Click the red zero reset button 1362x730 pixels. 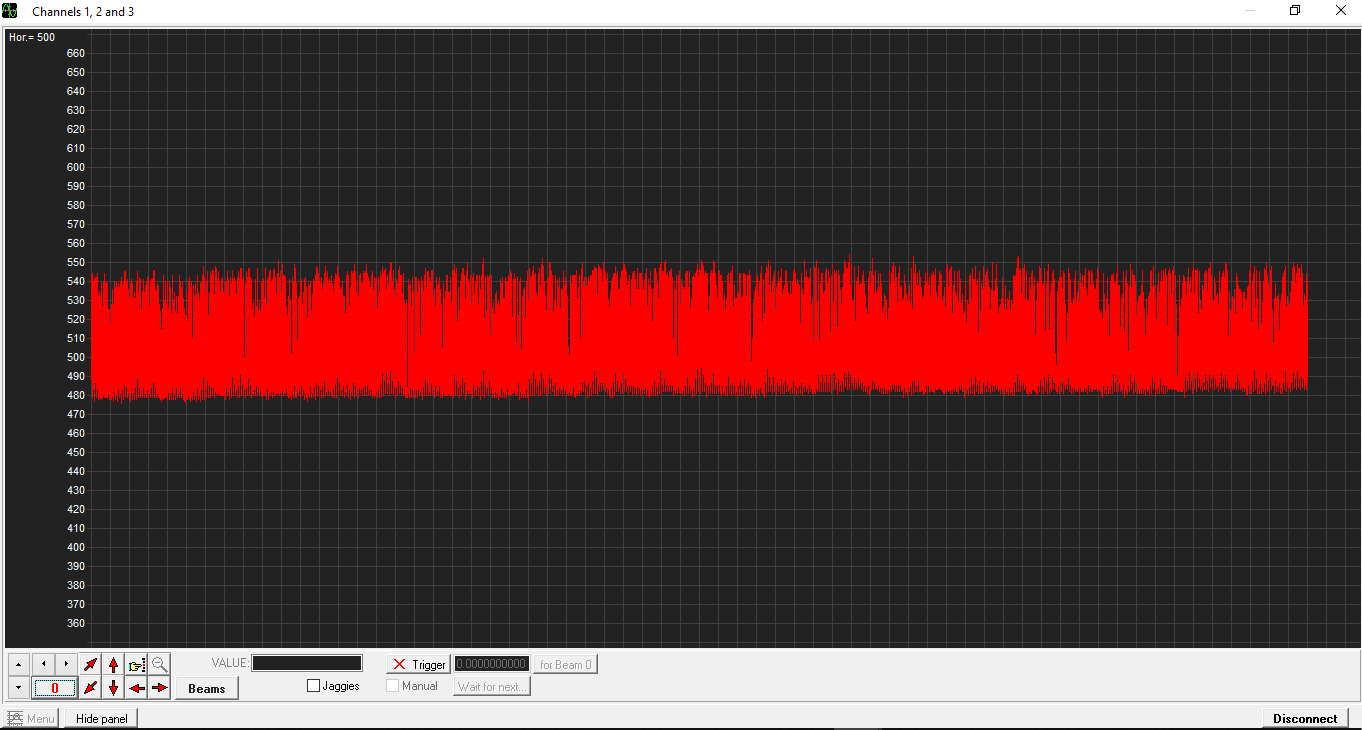55,688
